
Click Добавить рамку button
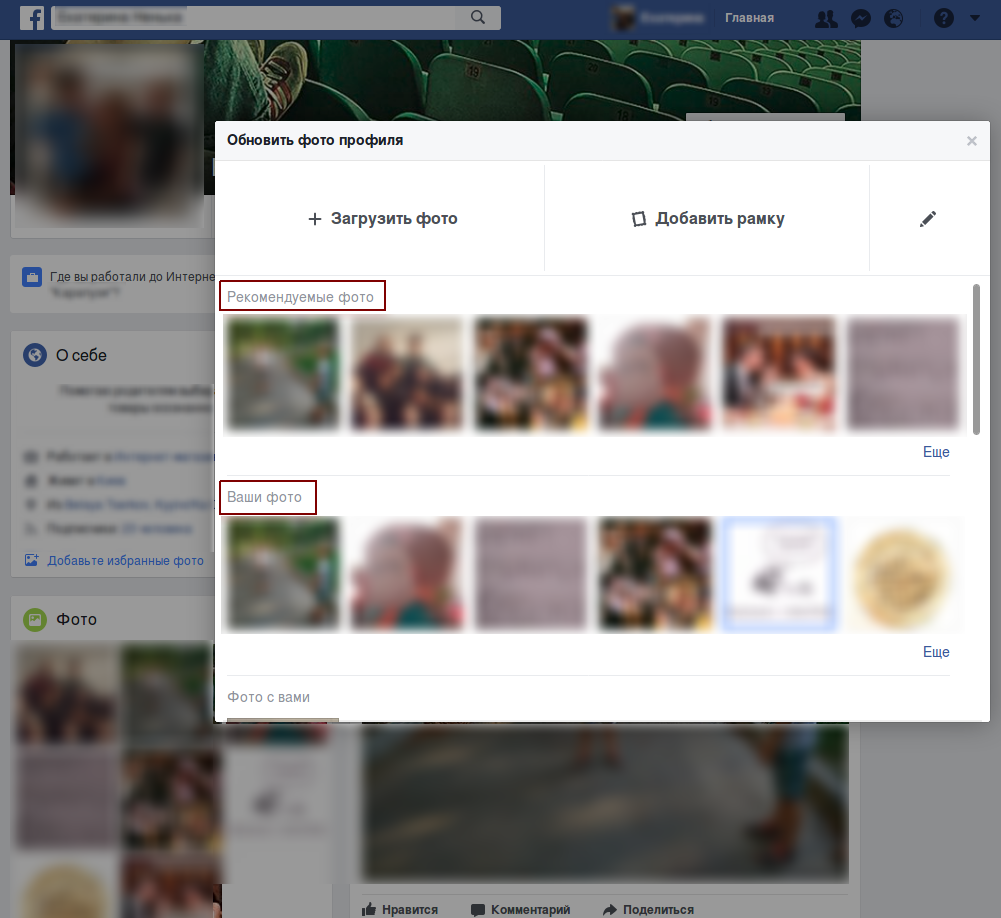[x=708, y=219]
